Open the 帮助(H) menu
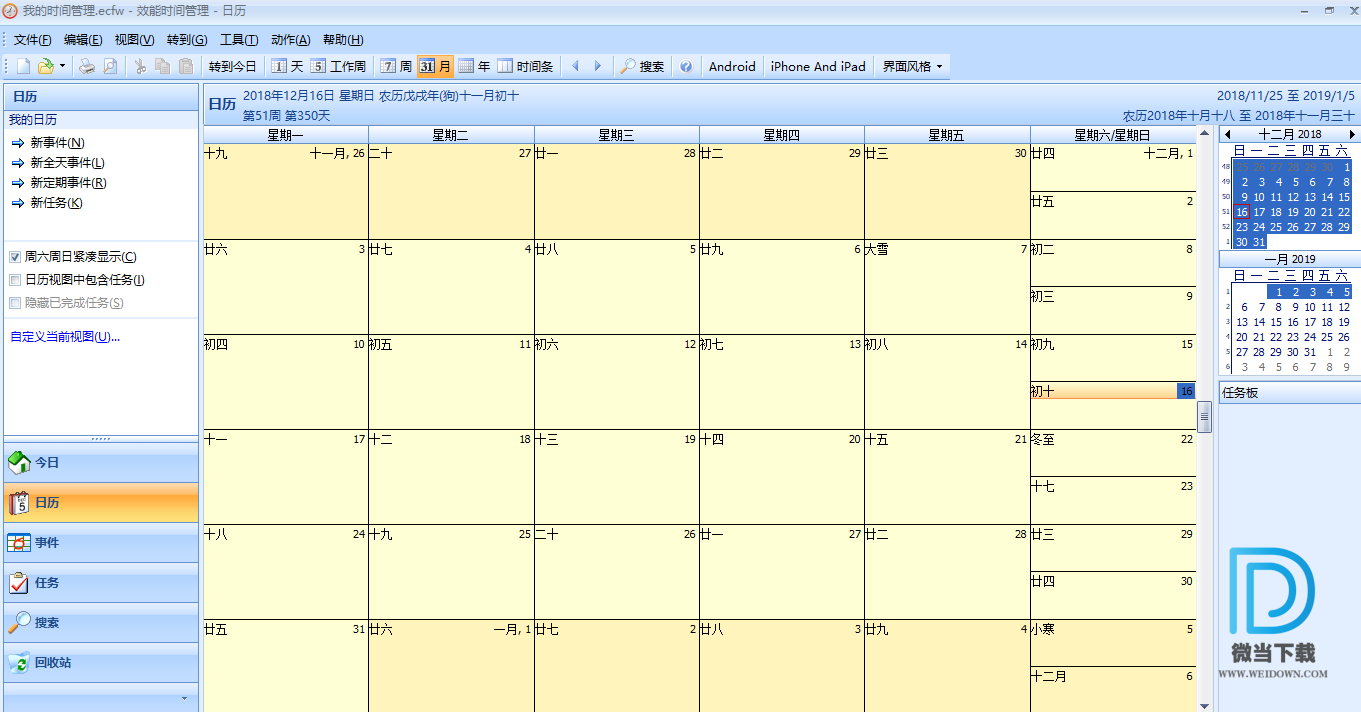The image size is (1361, 712). coord(343,40)
